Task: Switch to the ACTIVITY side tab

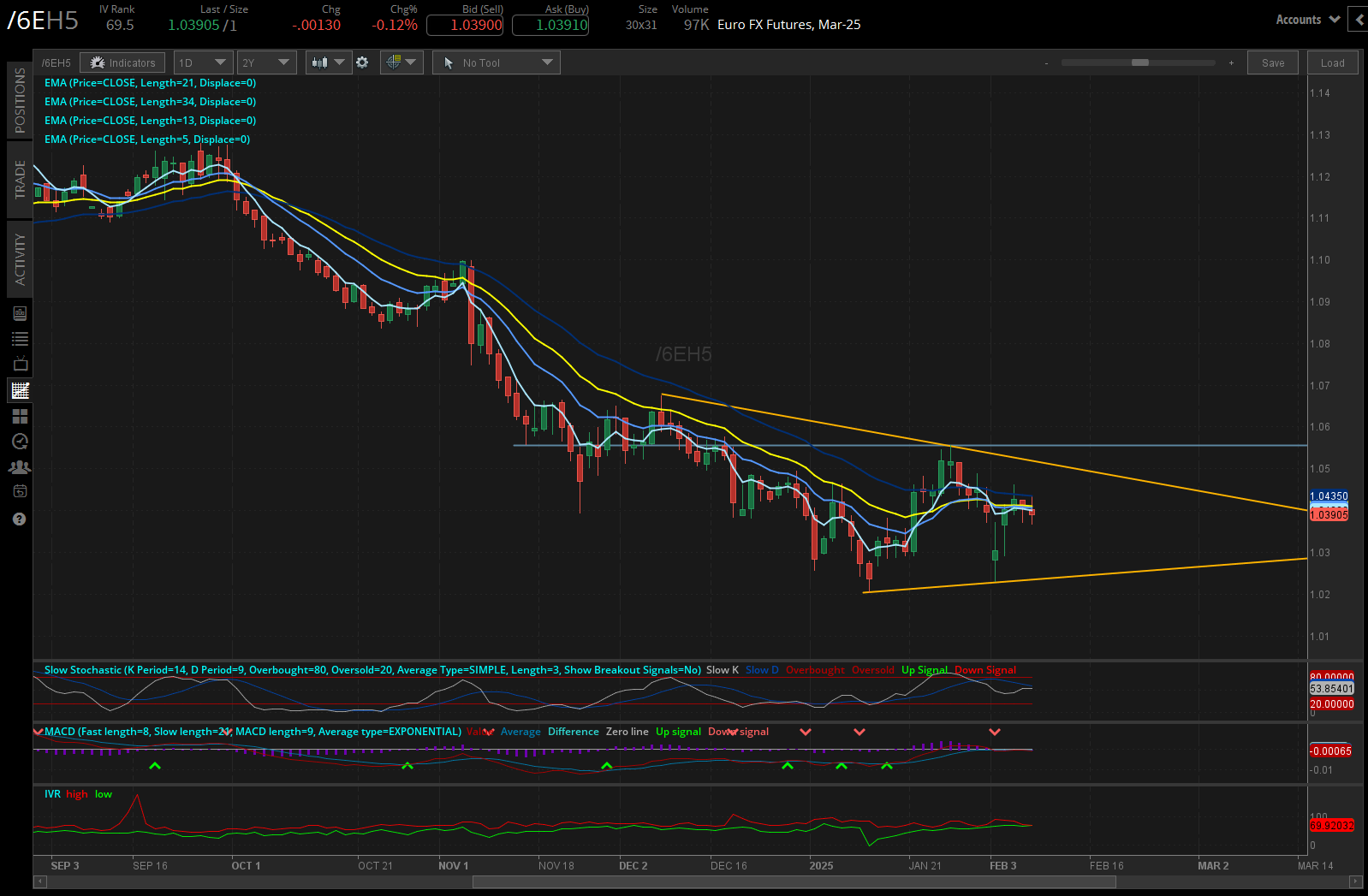Action: pyautogui.click(x=20, y=259)
